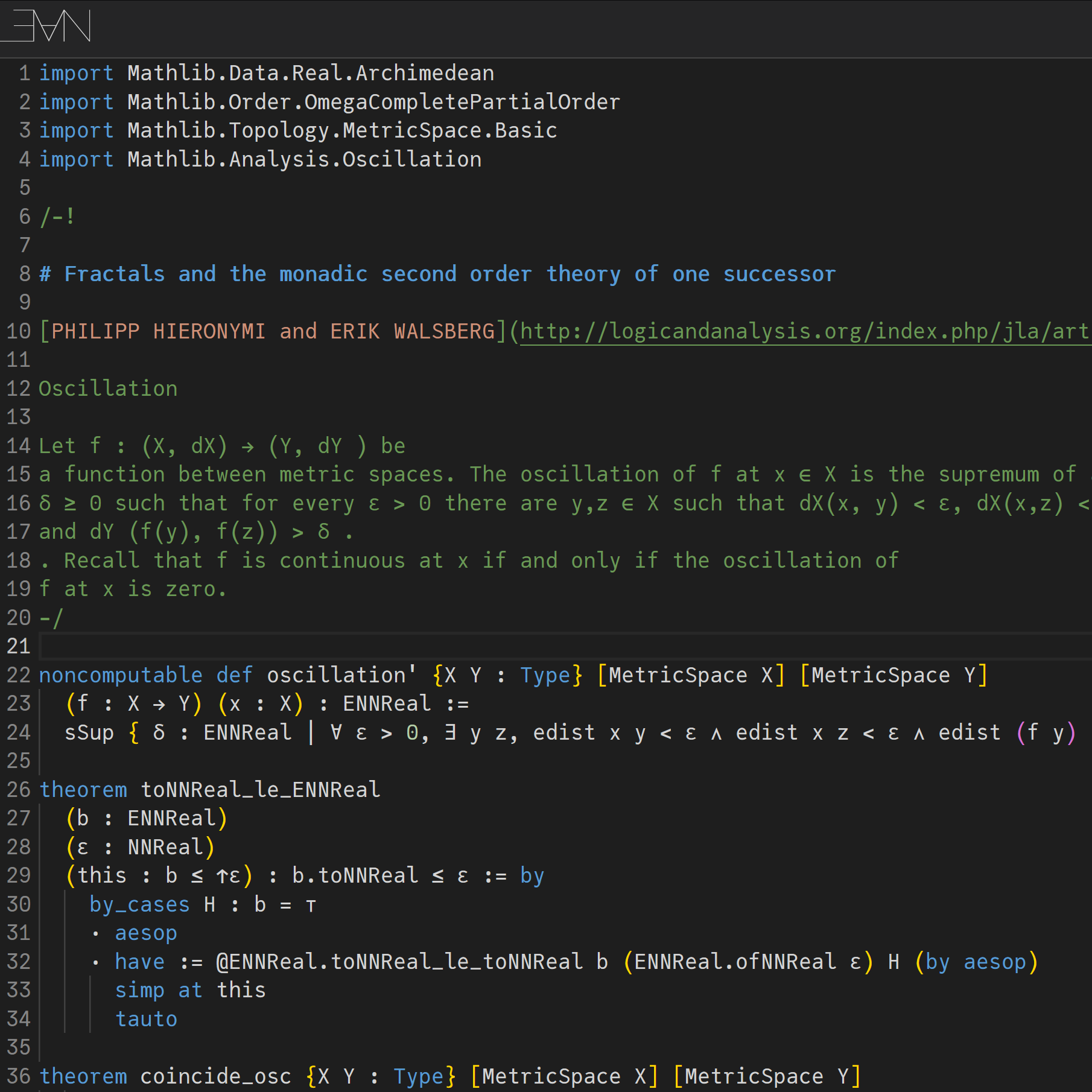Click the Mathlib.Order.OmegaCompletePartialOrder import
The width and height of the screenshot is (1092, 1092).
pyautogui.click(x=373, y=102)
